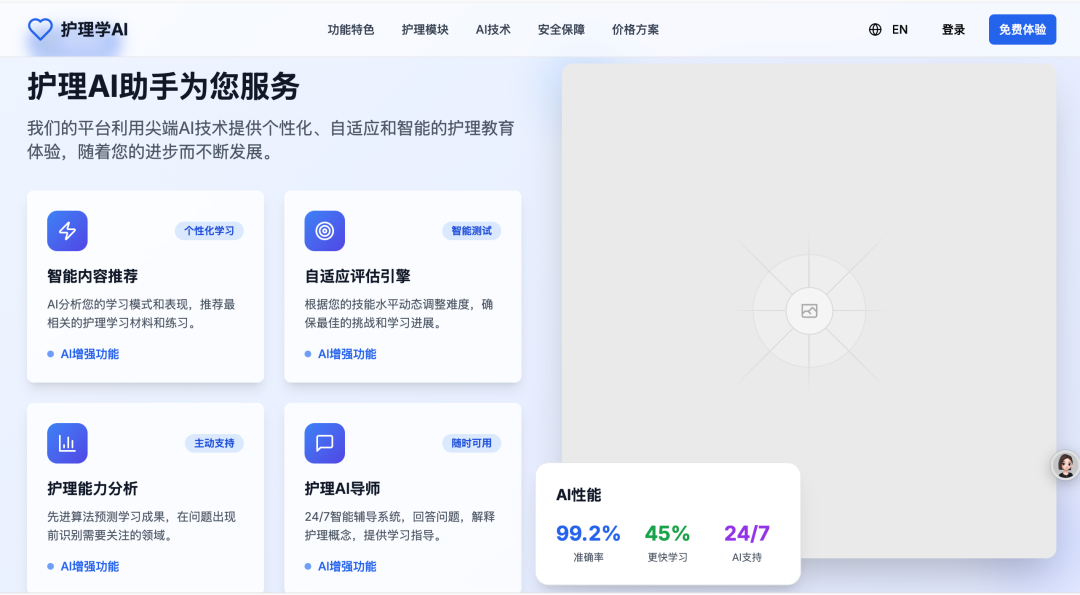
Task: Navigate to 价格方案 pricing page
Action: (635, 30)
